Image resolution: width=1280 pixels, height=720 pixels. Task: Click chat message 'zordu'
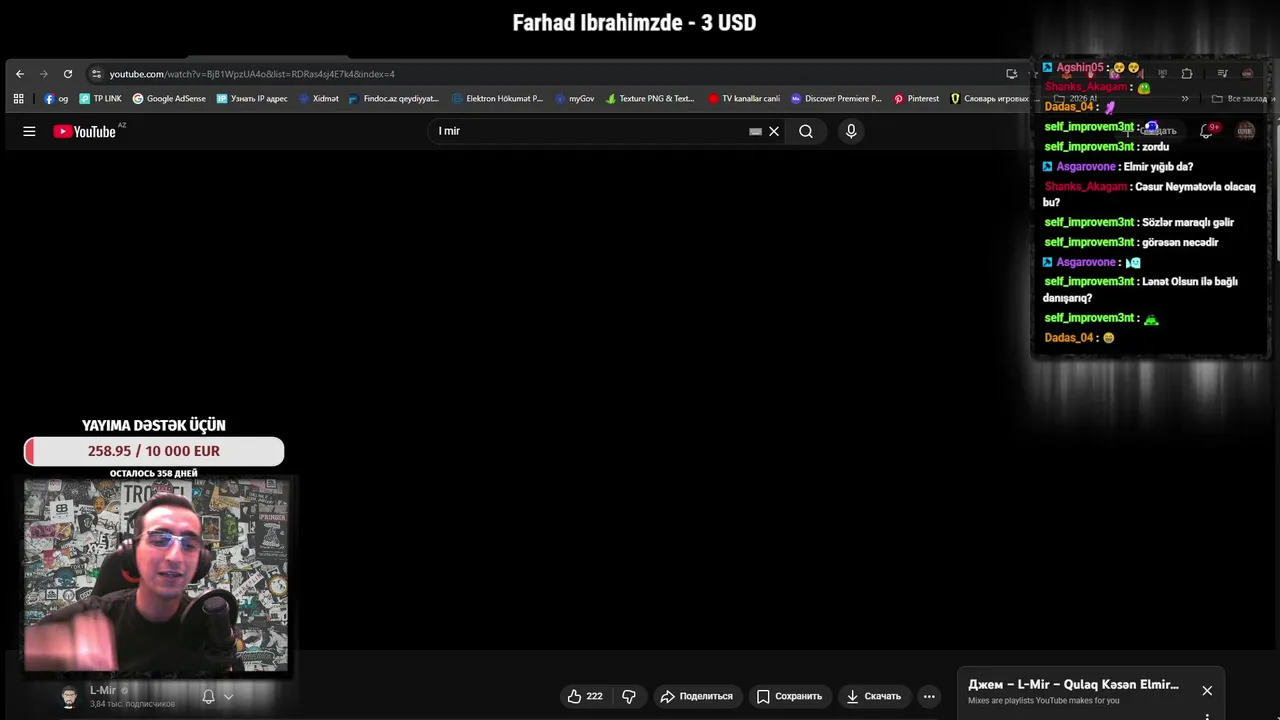1155,147
